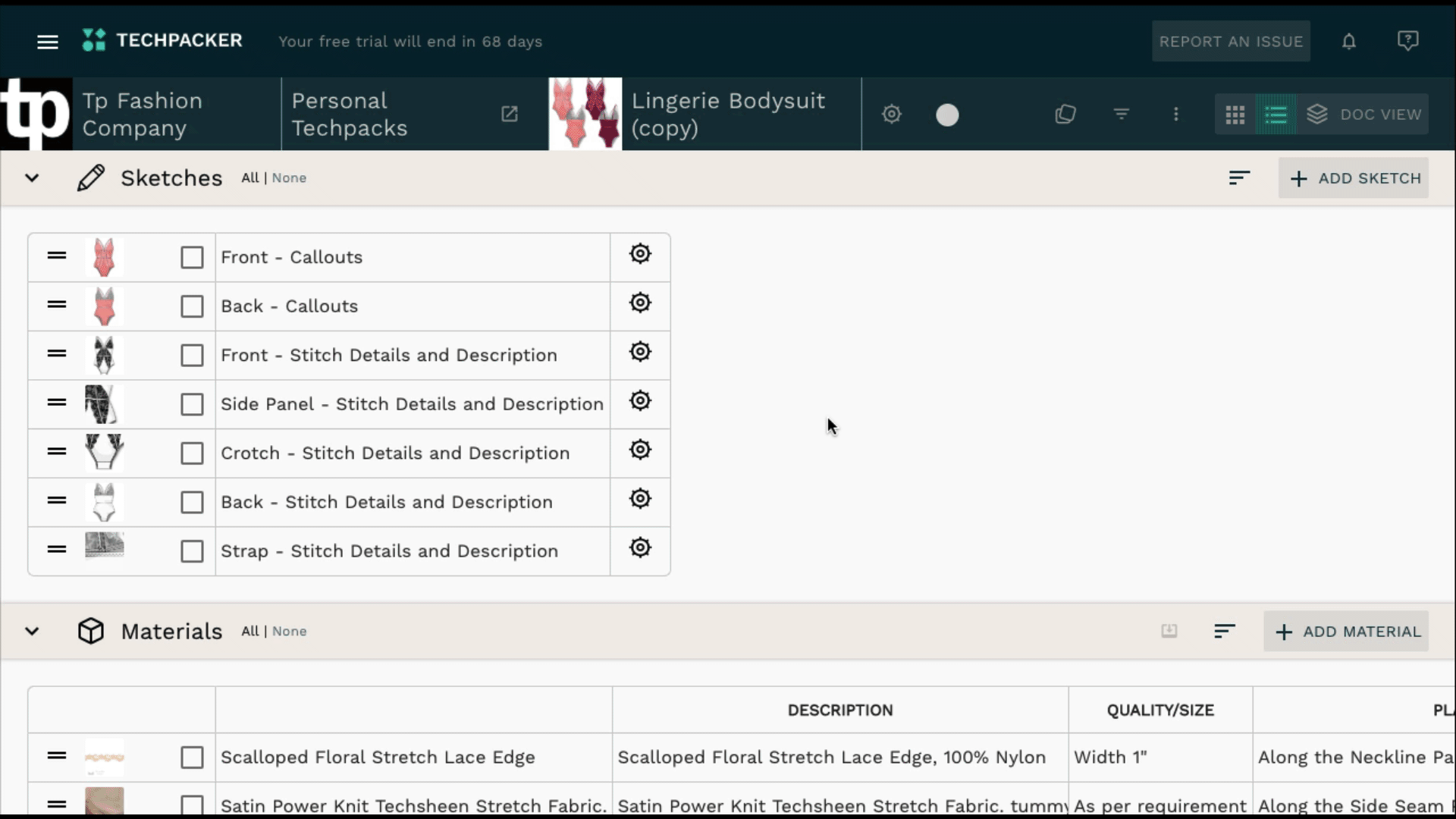
Task: Select Front - Callouts sketch name
Action: click(291, 258)
